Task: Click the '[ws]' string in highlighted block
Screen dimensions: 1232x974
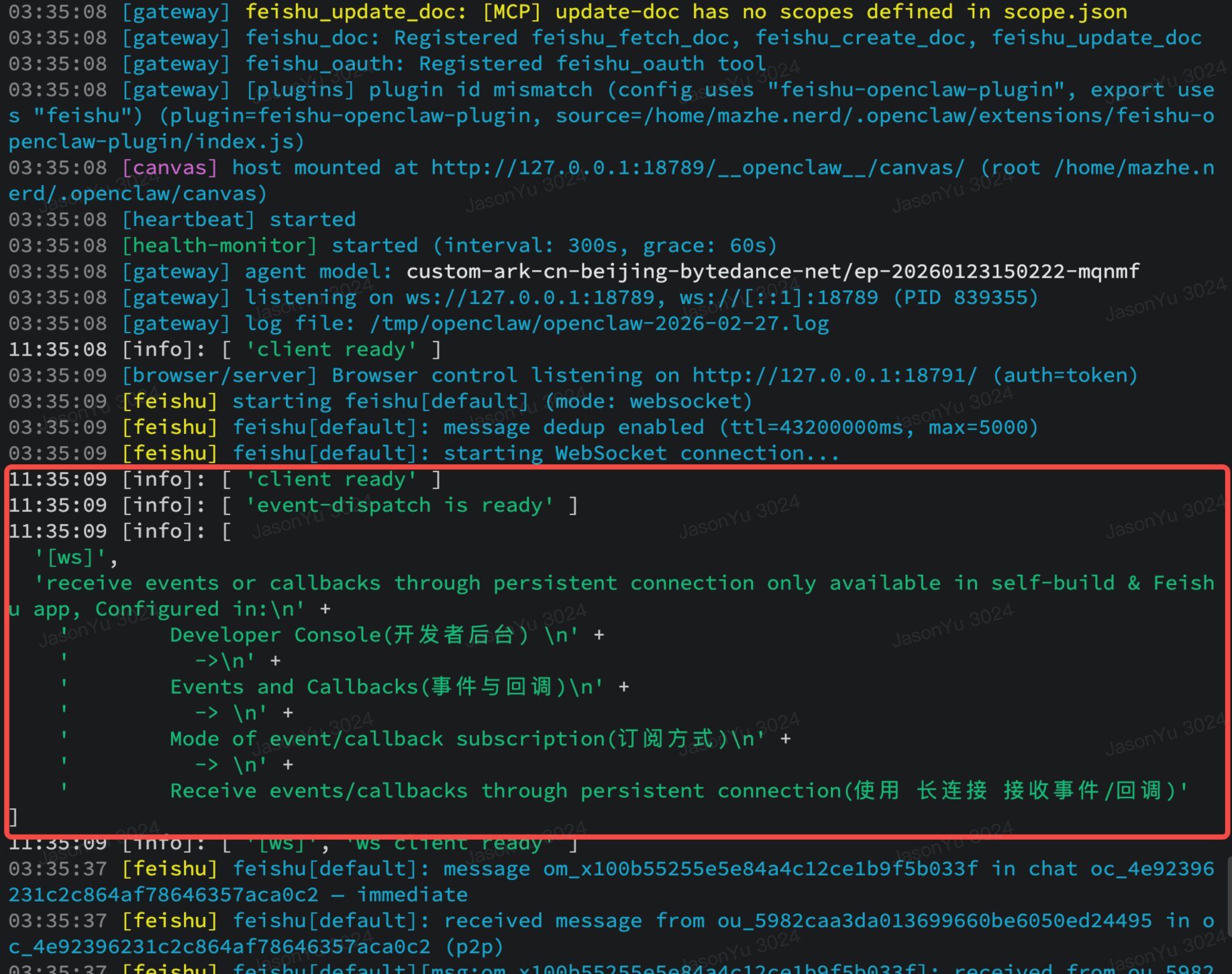Action: point(70,557)
